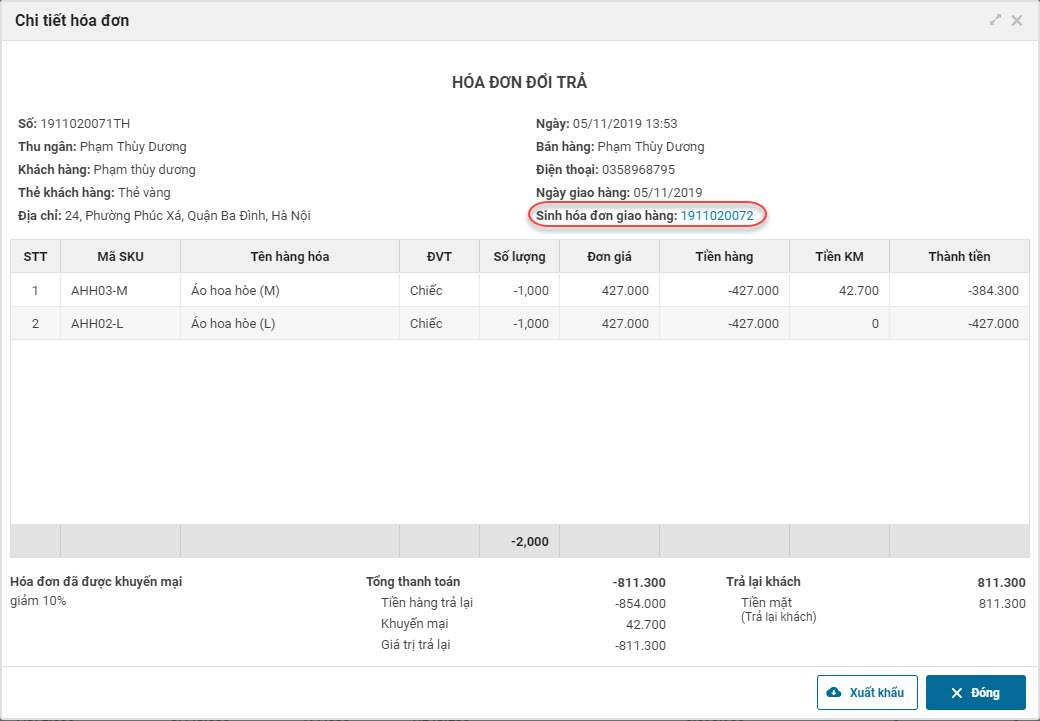Click the ĐVT column header
This screenshot has height=721, width=1040.
click(439, 257)
